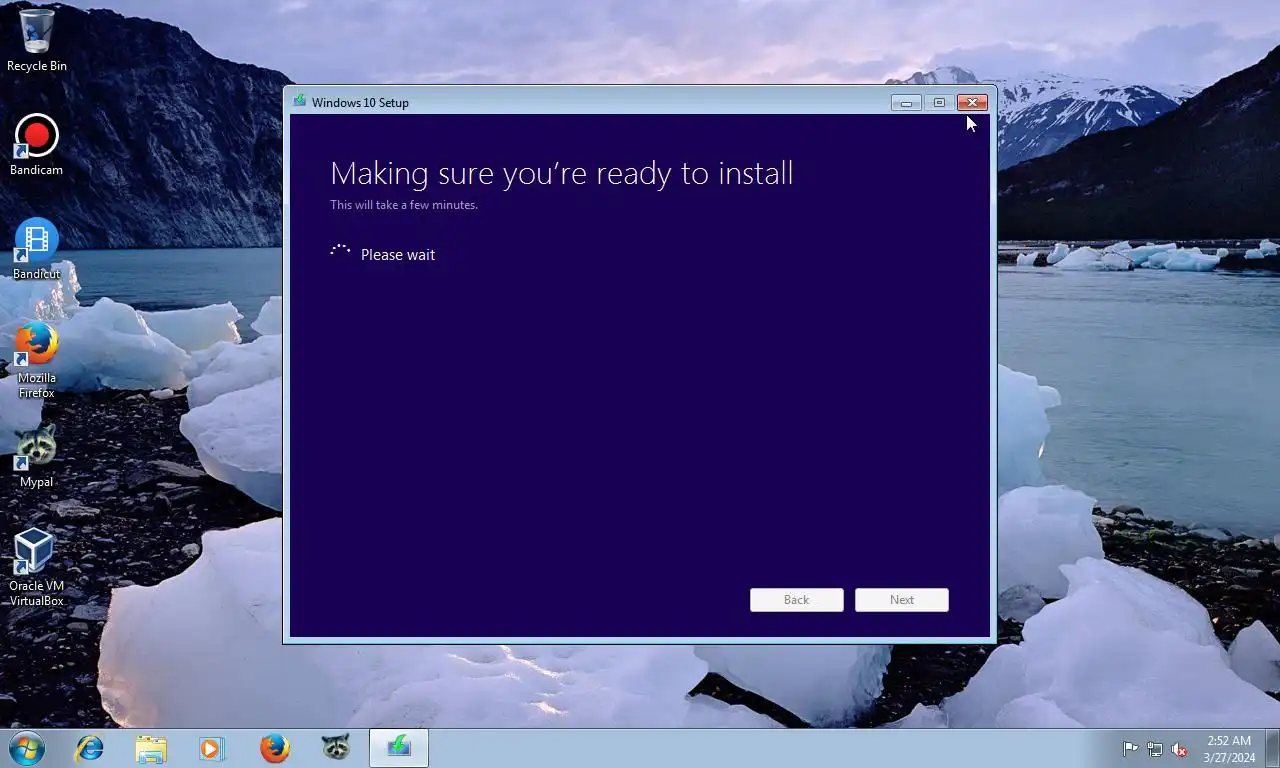This screenshot has height=768, width=1280.
Task: Select the Windows 10 Setup taskbar button
Action: point(399,748)
